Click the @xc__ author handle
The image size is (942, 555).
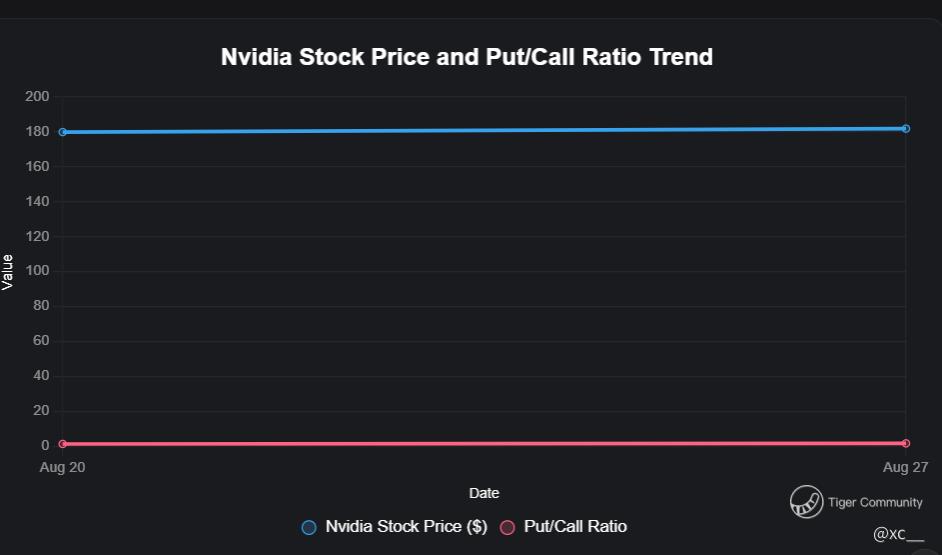(898, 534)
